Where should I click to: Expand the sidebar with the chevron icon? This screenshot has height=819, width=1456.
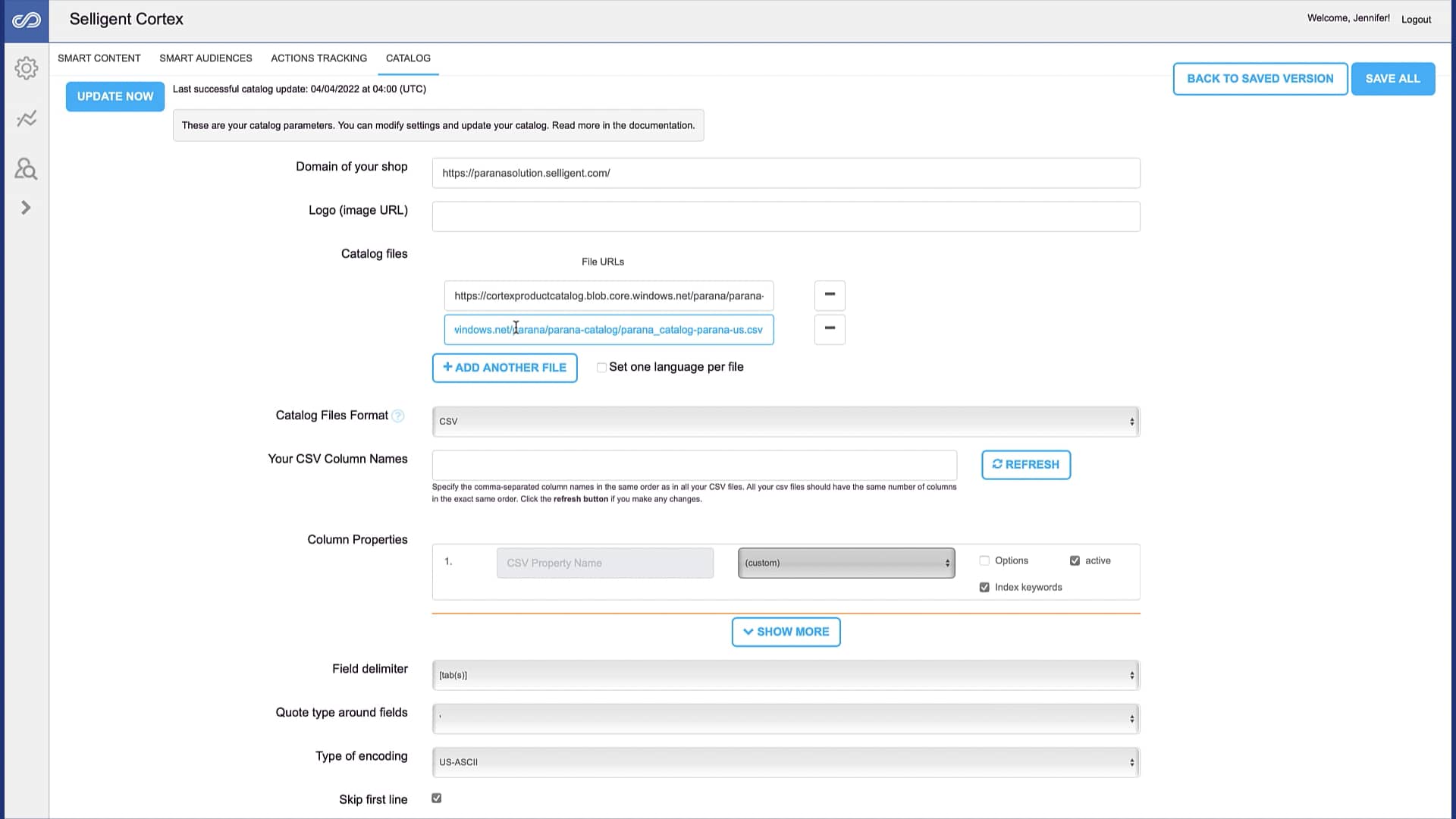pos(27,207)
